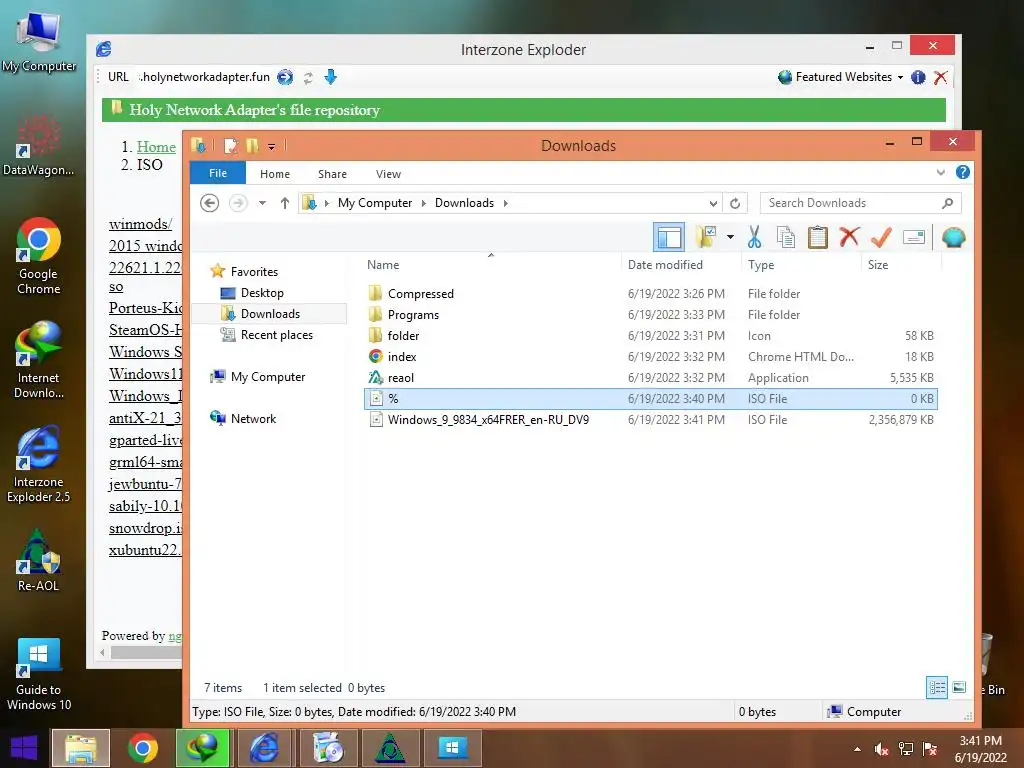This screenshot has height=768, width=1024.
Task: Click the New folder icon in title bar
Action: 252,146
